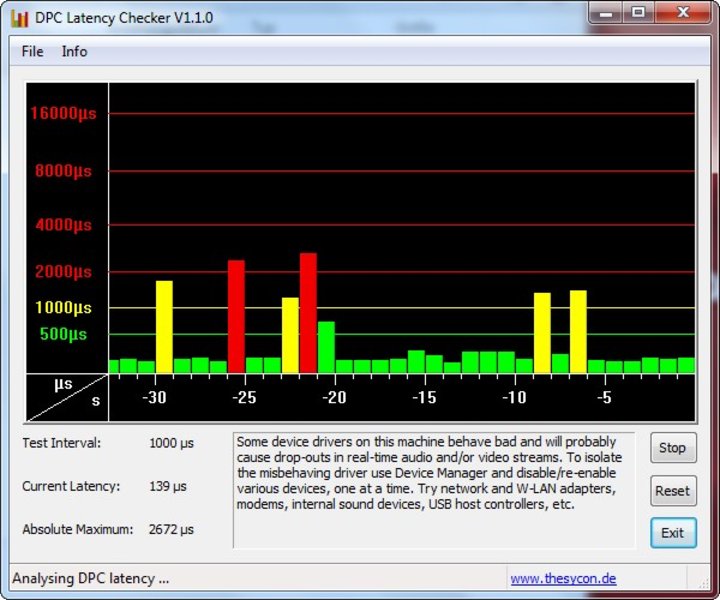Click the DPC Latency Checker V1.1.0 title
Image resolution: width=720 pixels, height=600 pixels.
coord(124,18)
